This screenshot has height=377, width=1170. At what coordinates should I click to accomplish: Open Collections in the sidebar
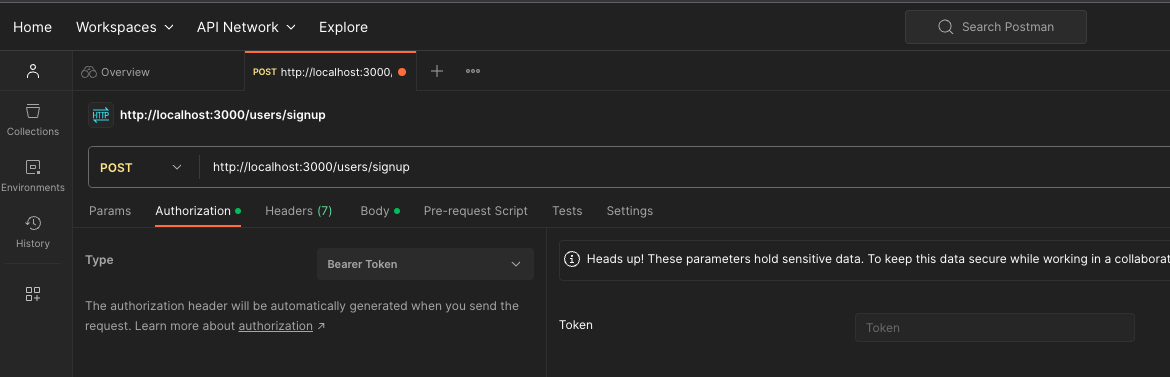(x=33, y=120)
